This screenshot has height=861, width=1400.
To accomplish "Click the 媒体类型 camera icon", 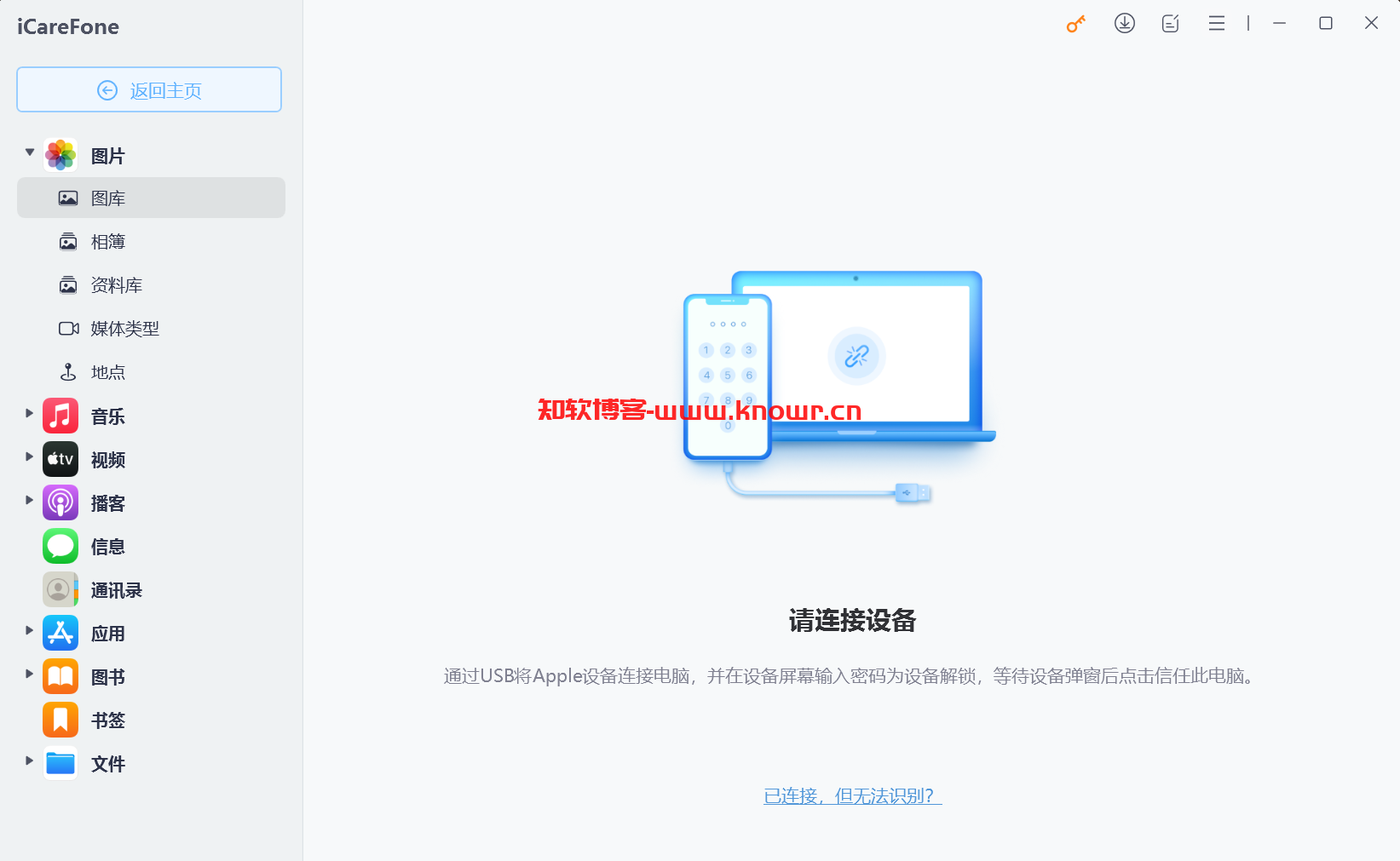I will click(69, 329).
